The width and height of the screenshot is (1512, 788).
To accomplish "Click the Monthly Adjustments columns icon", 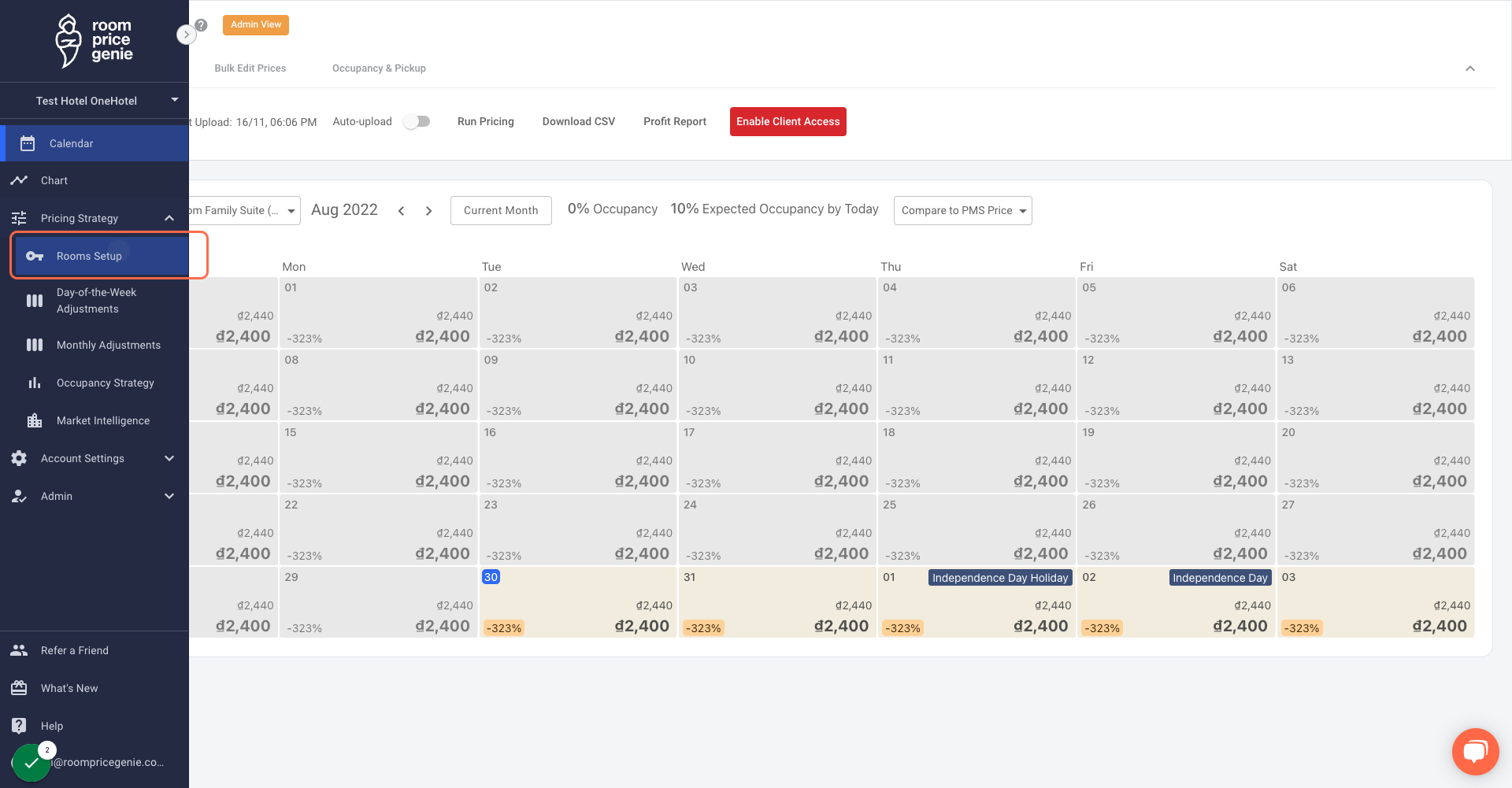I will tap(35, 345).
